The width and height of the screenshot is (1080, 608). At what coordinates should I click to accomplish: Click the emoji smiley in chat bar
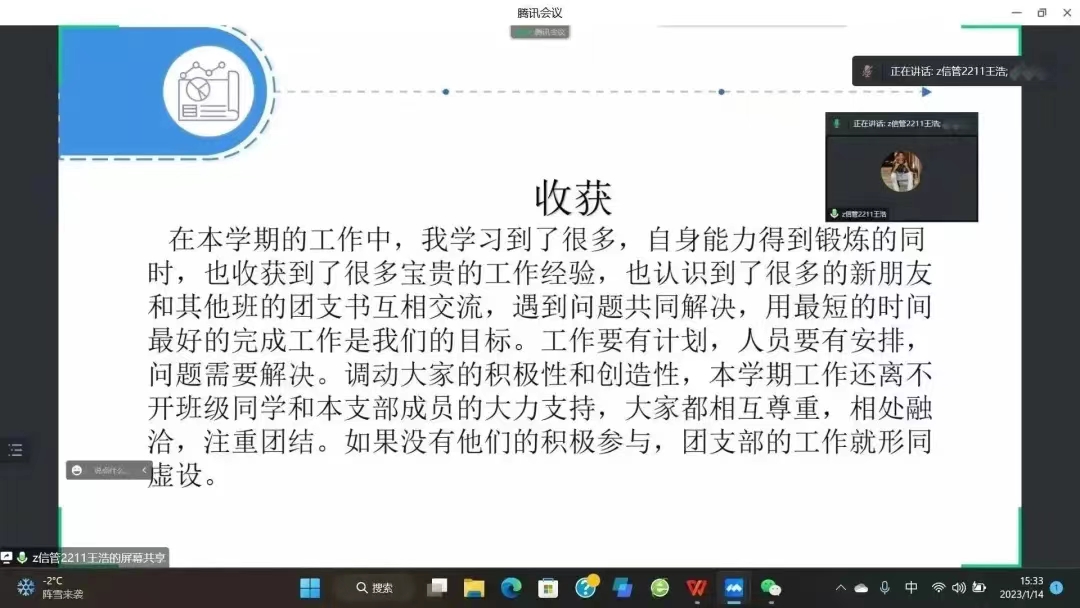(x=77, y=470)
